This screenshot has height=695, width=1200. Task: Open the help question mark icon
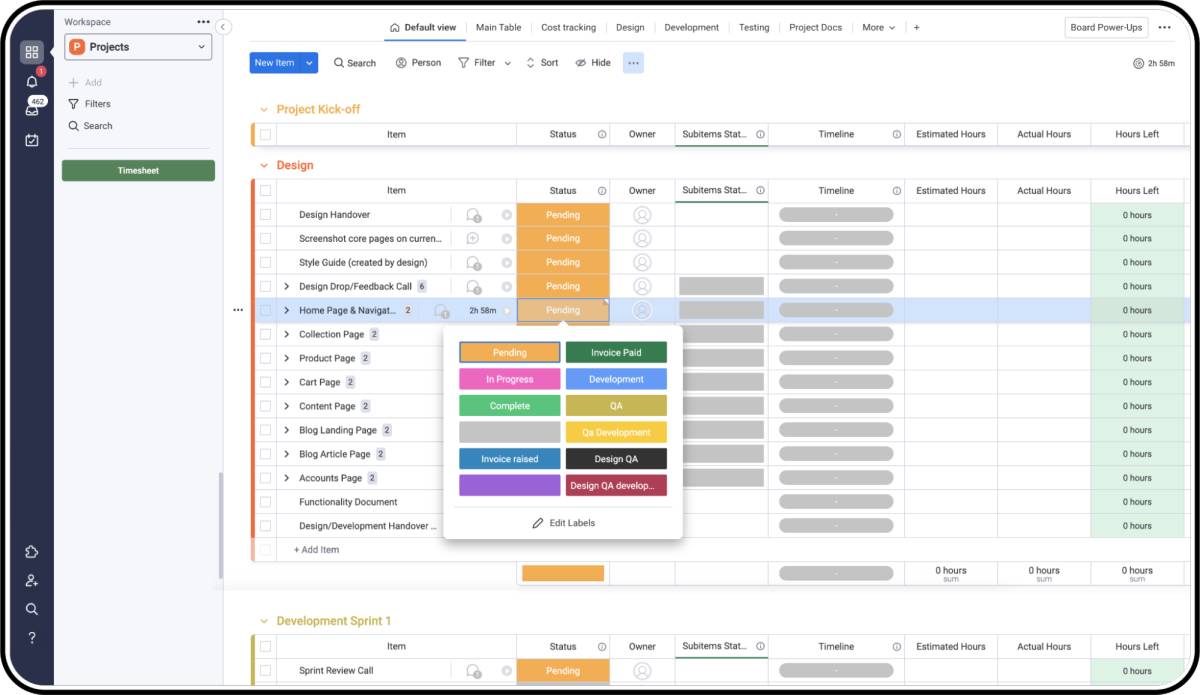tap(32, 637)
